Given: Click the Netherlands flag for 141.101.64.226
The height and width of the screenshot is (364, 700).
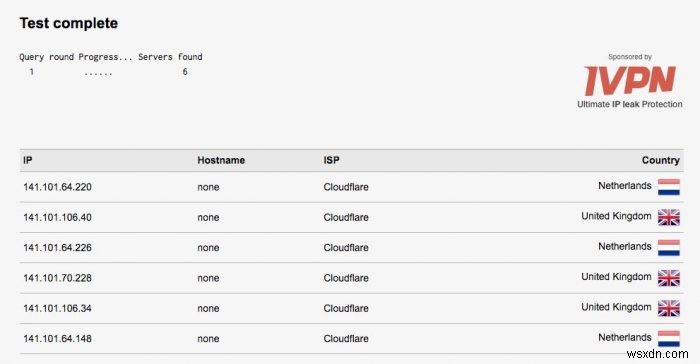Looking at the screenshot, I should [x=669, y=248].
